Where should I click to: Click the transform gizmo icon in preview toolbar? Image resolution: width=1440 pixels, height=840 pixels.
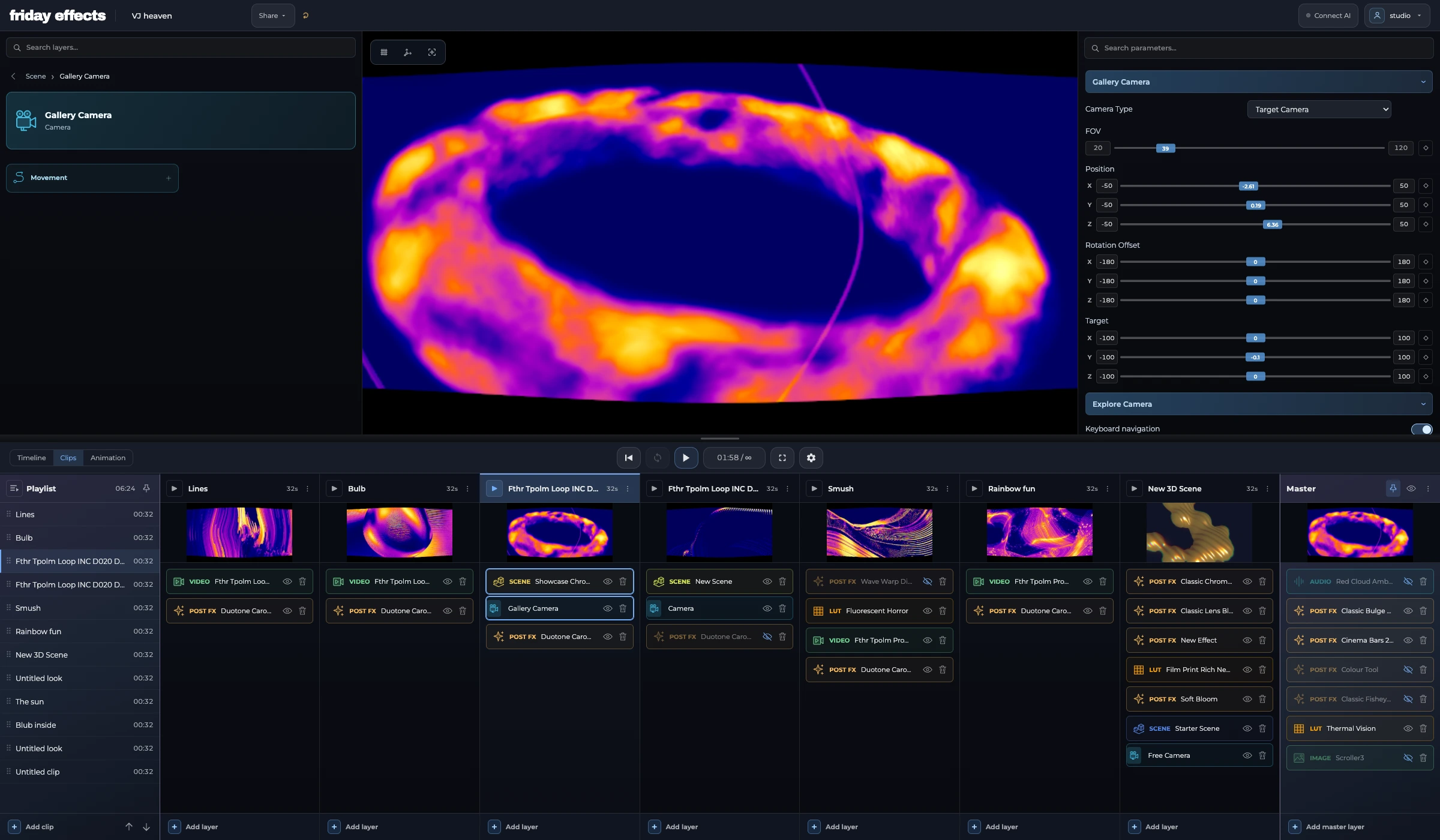click(x=408, y=52)
